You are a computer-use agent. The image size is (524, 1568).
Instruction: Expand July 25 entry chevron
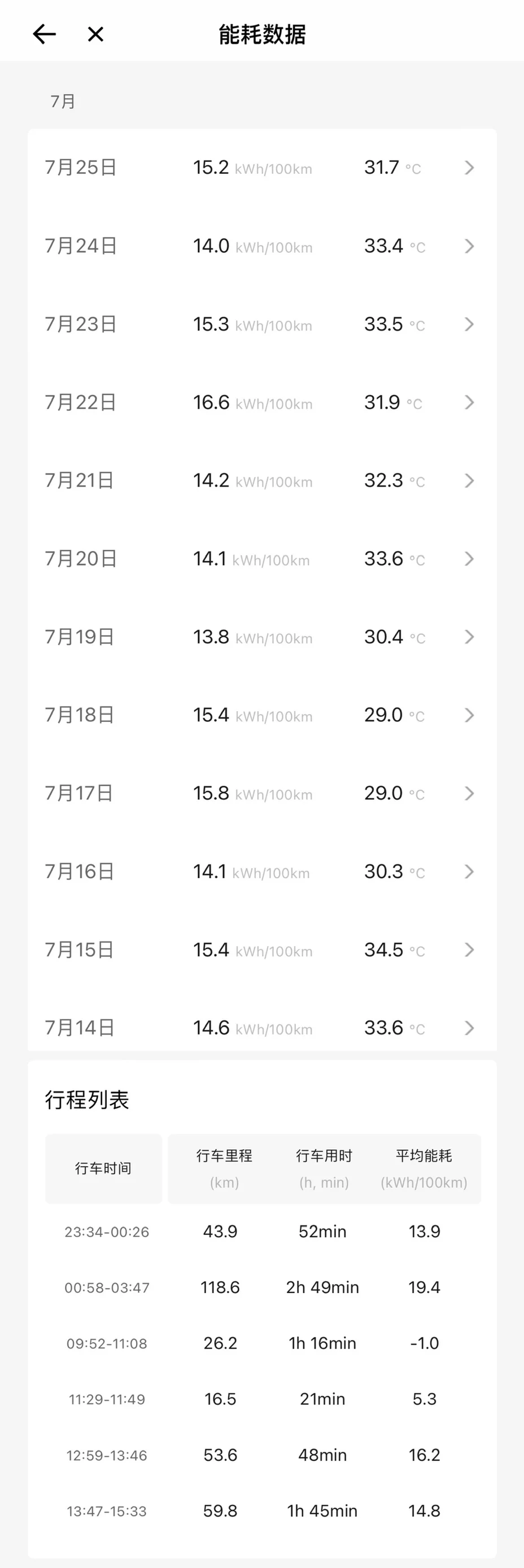pos(469,168)
